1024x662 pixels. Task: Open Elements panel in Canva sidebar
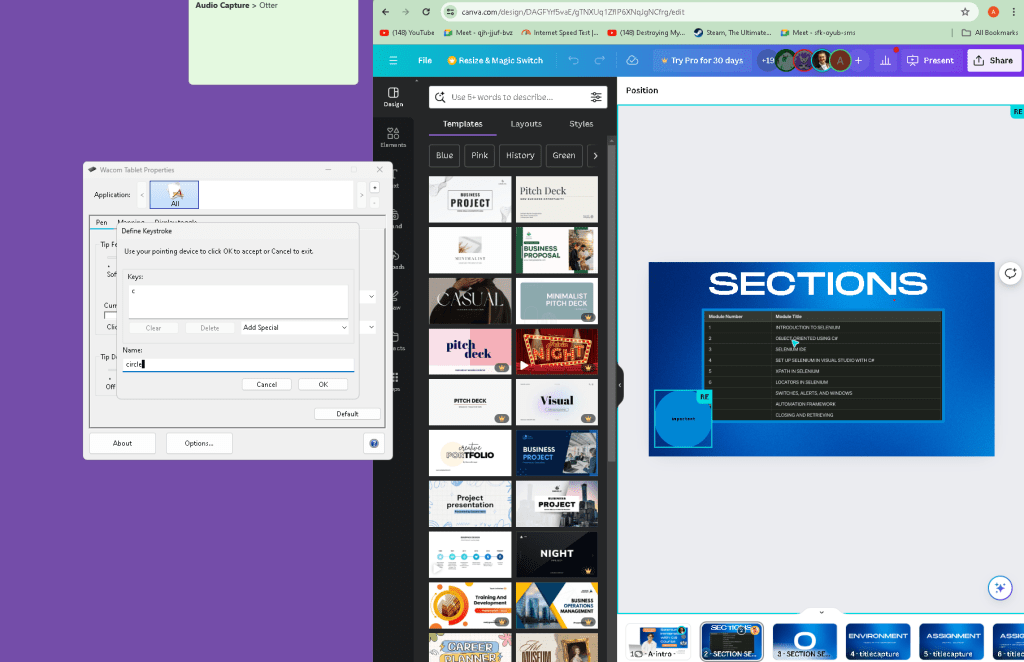point(393,137)
